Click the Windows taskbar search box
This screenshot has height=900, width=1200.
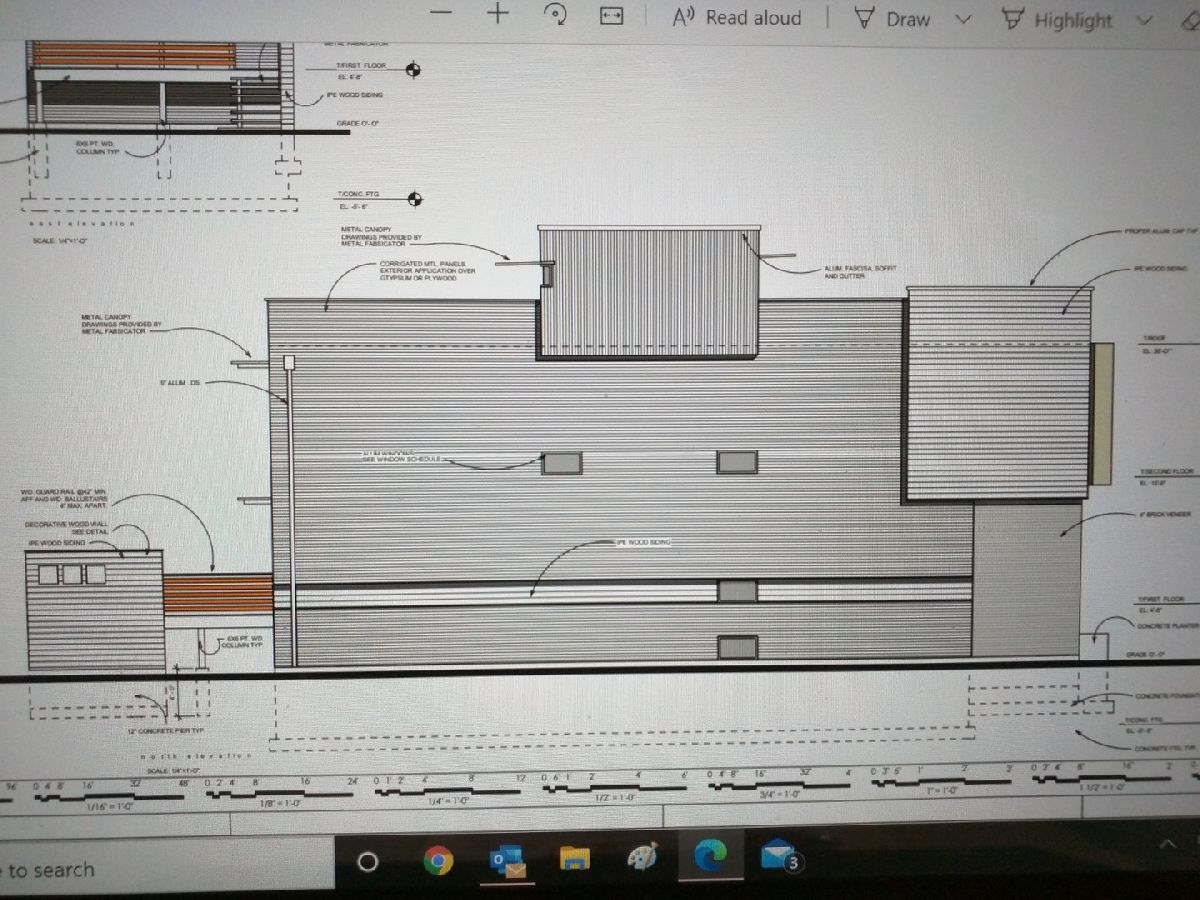click(x=165, y=868)
